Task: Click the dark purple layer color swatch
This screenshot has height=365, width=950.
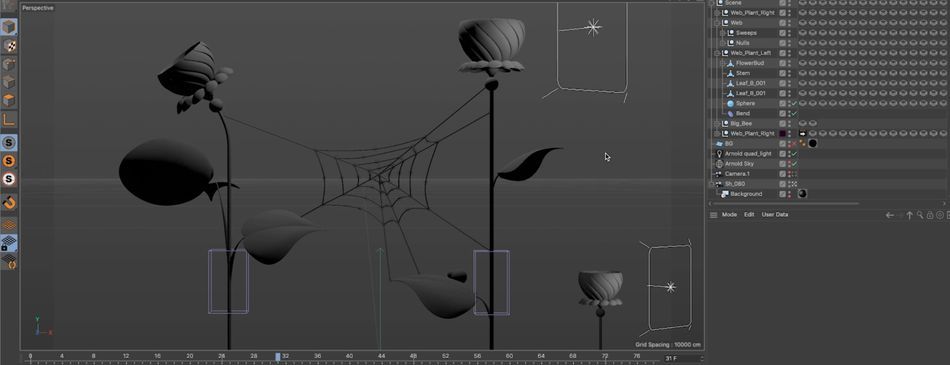Action: pyautogui.click(x=783, y=133)
